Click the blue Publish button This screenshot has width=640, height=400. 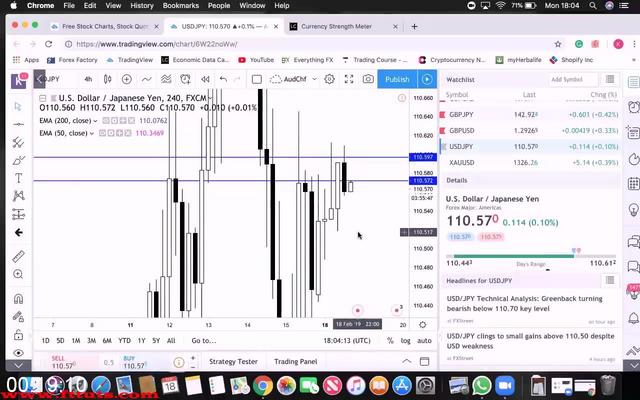coord(397,79)
